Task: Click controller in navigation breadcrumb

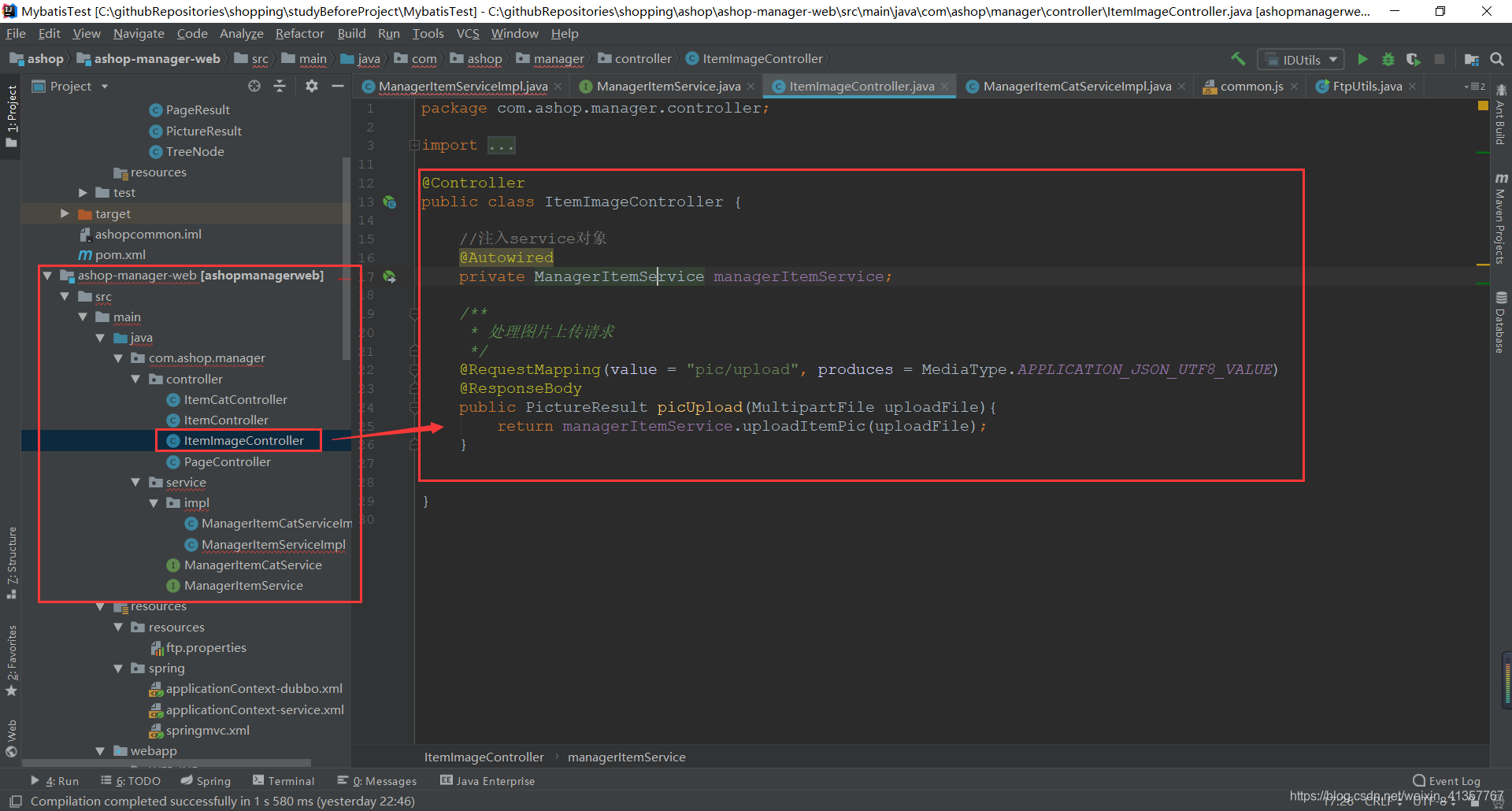Action: (x=643, y=59)
